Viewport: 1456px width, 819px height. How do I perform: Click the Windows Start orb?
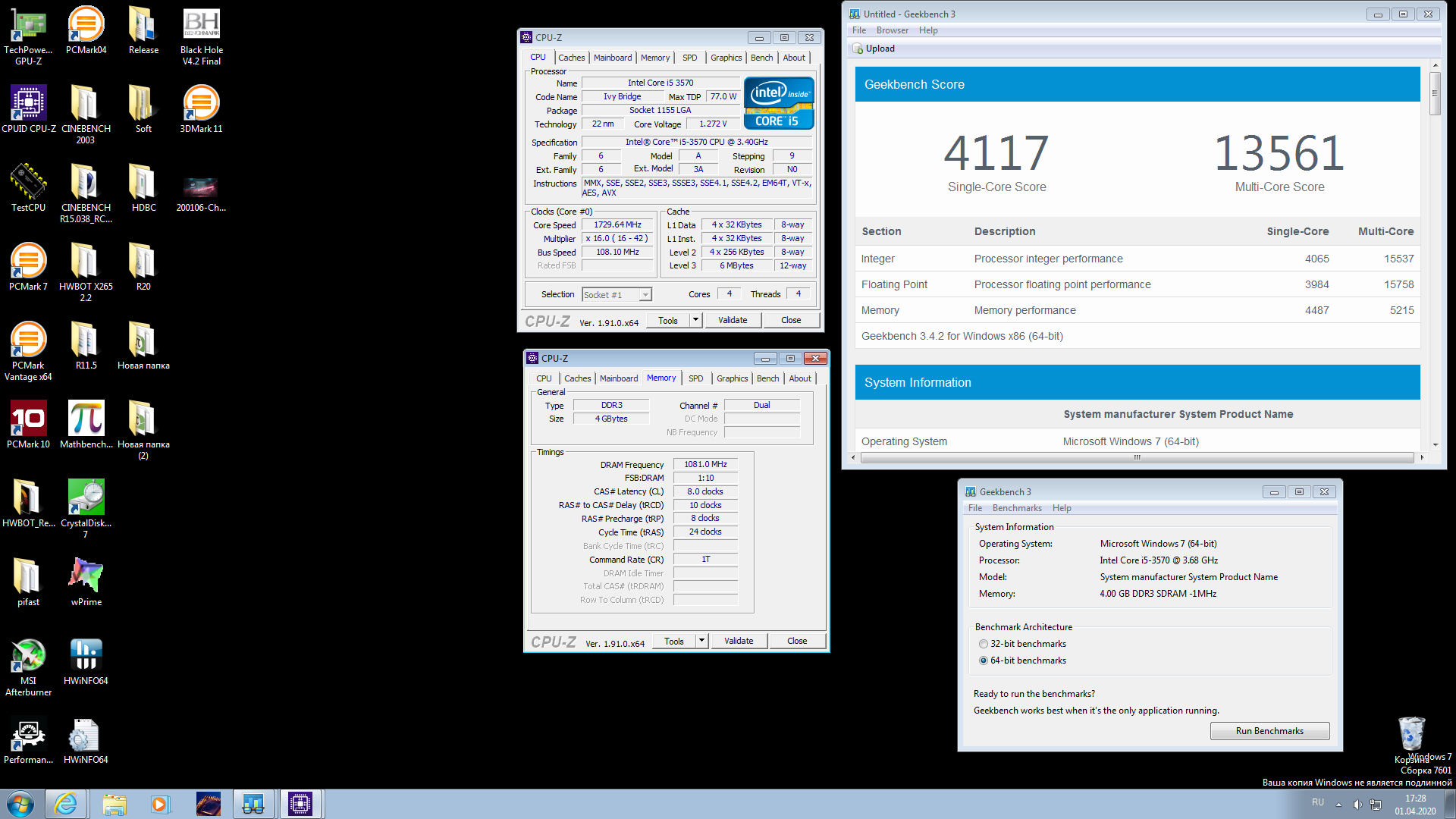(20, 804)
